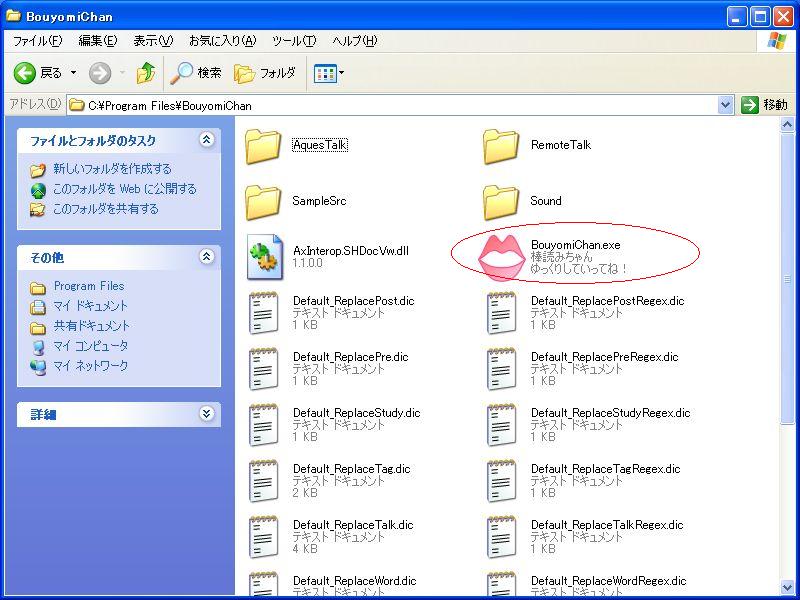800x600 pixels.
Task: Toggle the Folders (フォルダ) pane button
Action: pyautogui.click(x=265, y=73)
